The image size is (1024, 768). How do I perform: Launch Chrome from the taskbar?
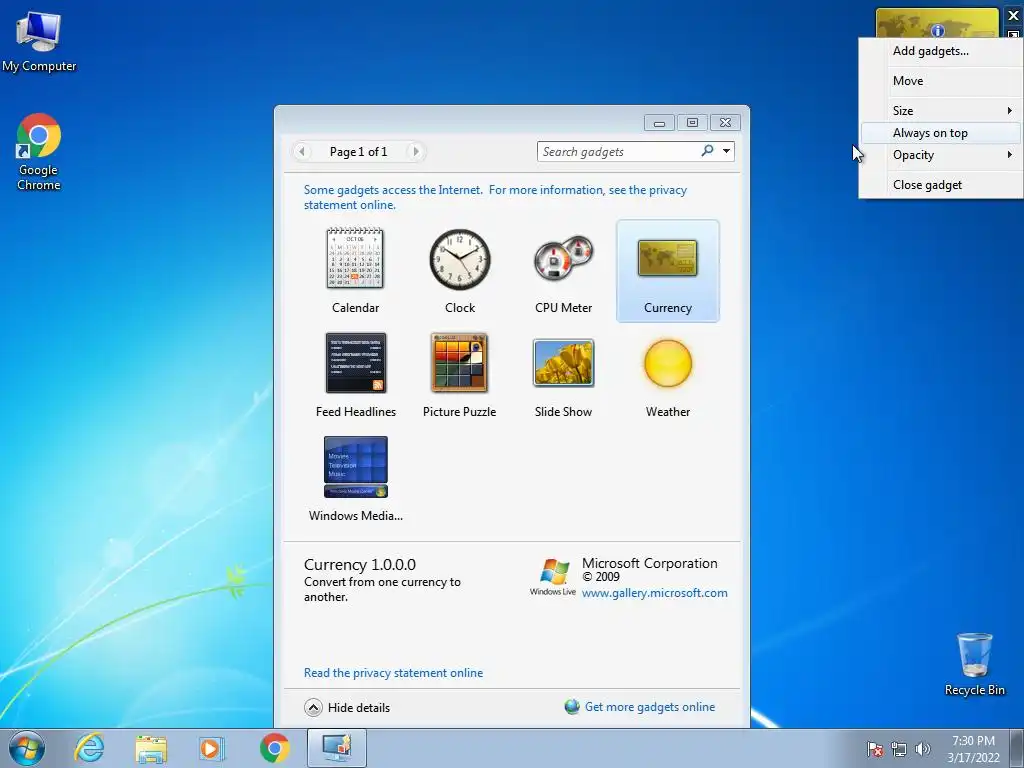(x=275, y=748)
